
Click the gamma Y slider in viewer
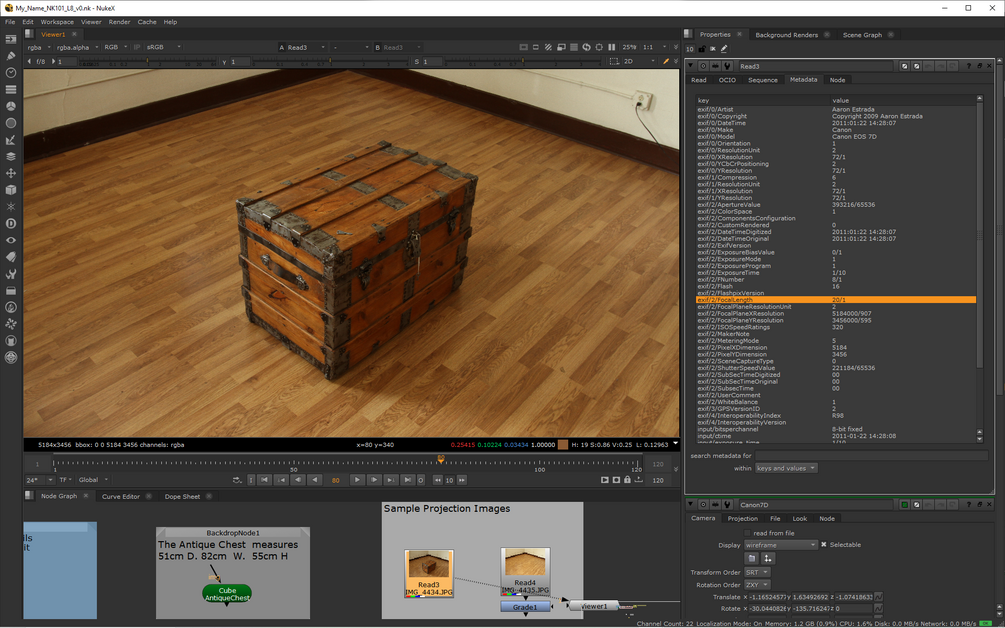[x=330, y=62]
